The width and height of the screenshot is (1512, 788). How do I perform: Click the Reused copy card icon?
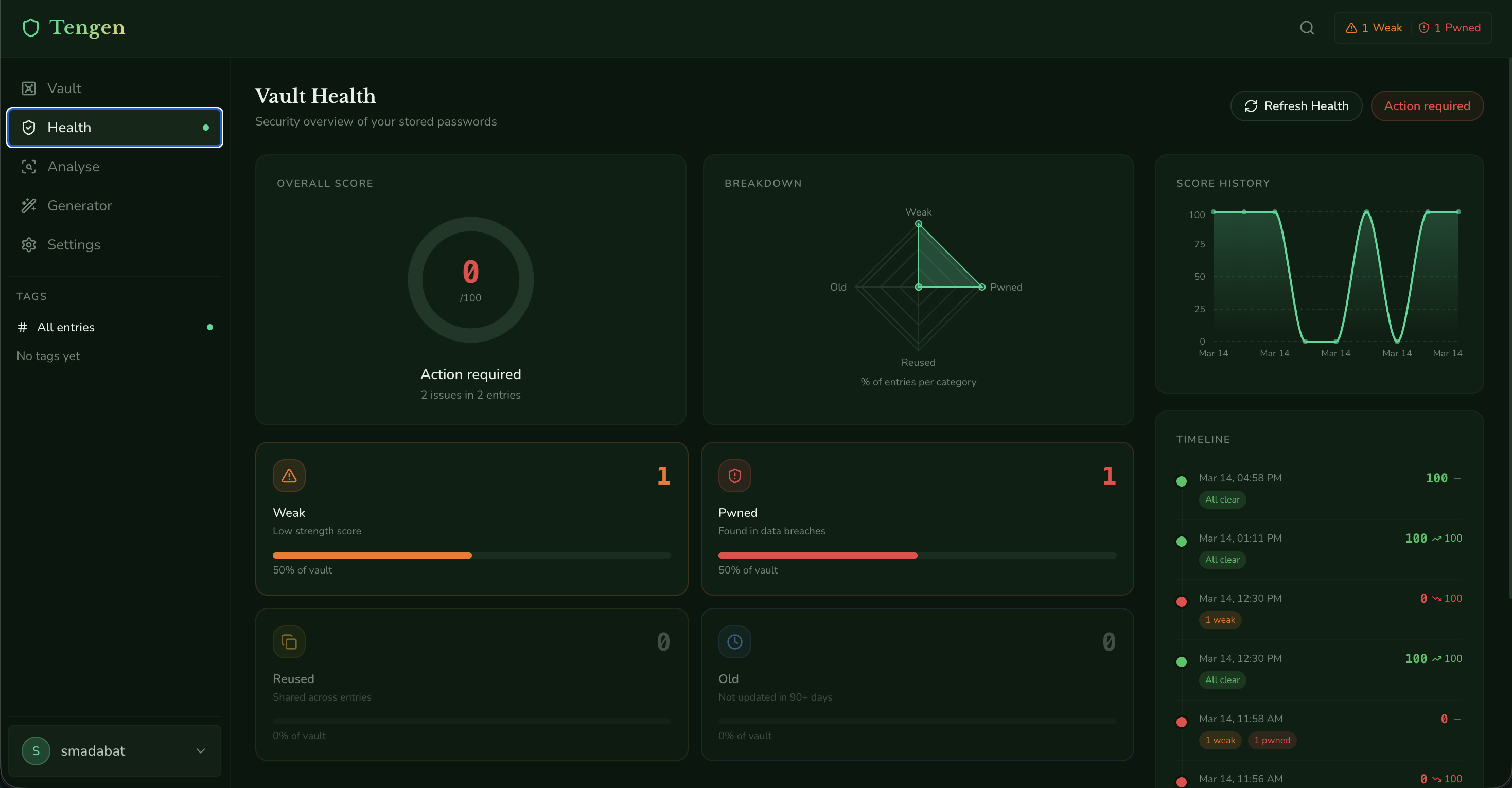[289, 642]
